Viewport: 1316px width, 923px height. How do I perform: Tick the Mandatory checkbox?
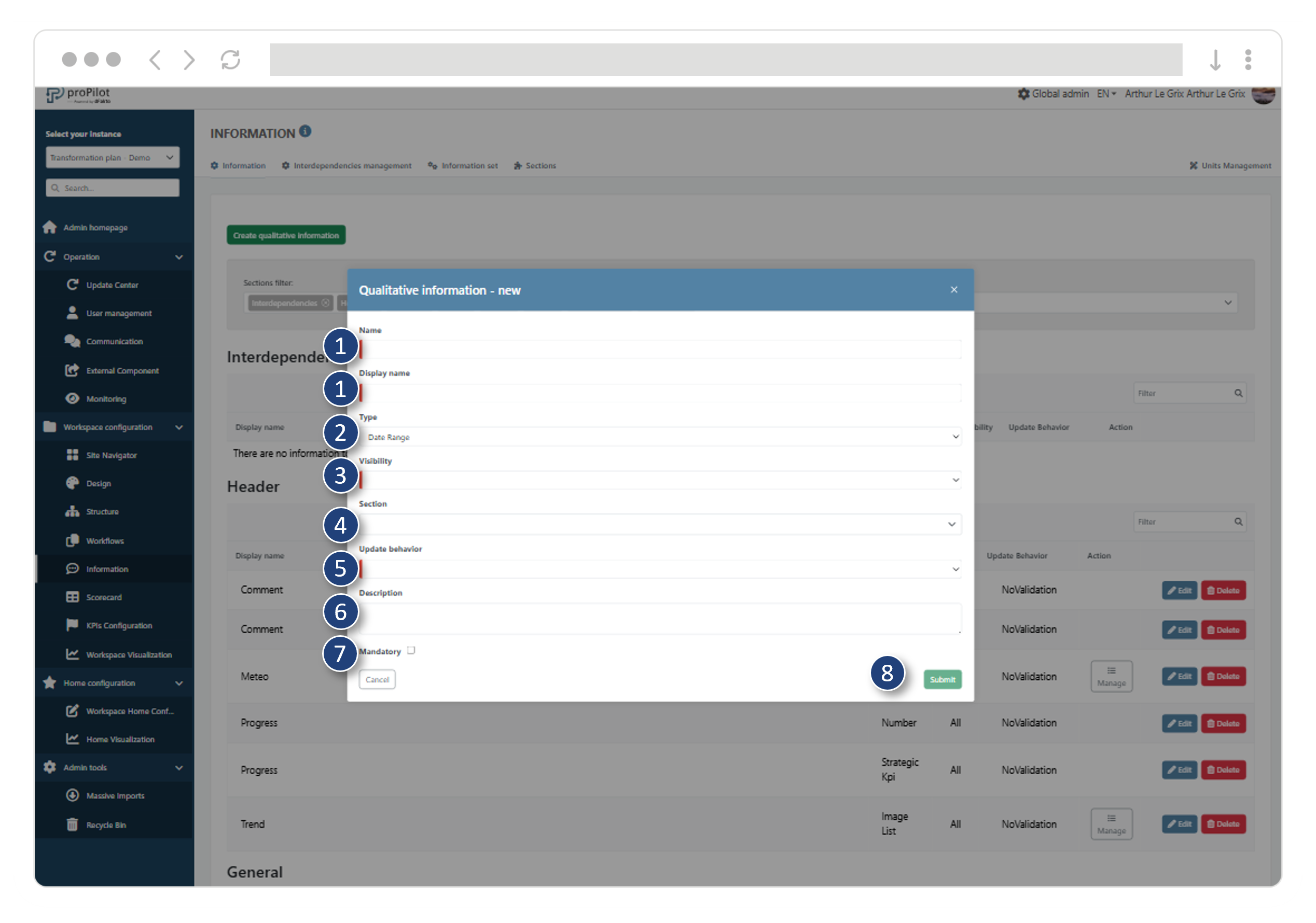pyautogui.click(x=411, y=650)
